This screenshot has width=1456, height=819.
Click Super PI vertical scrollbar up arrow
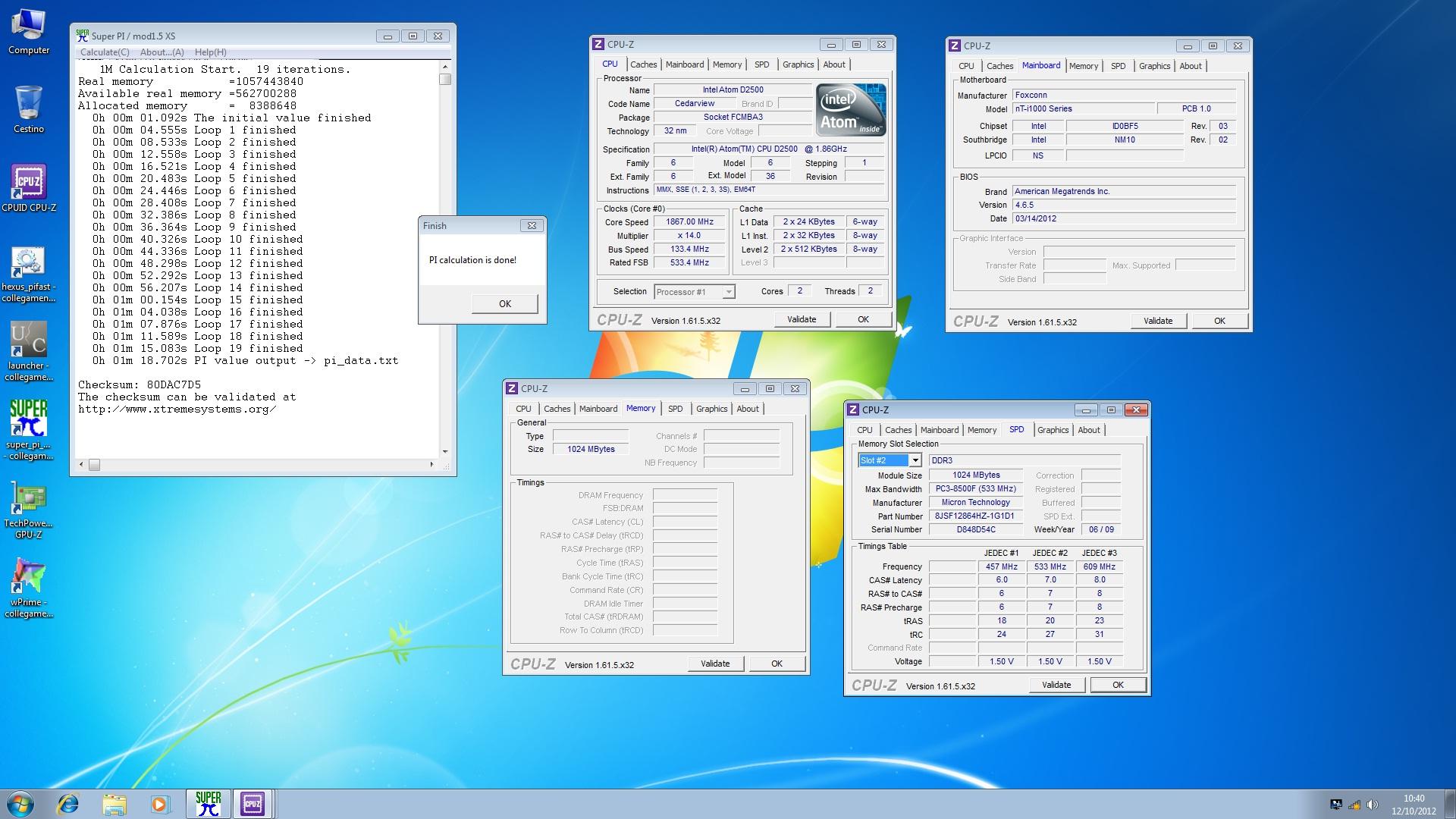445,67
